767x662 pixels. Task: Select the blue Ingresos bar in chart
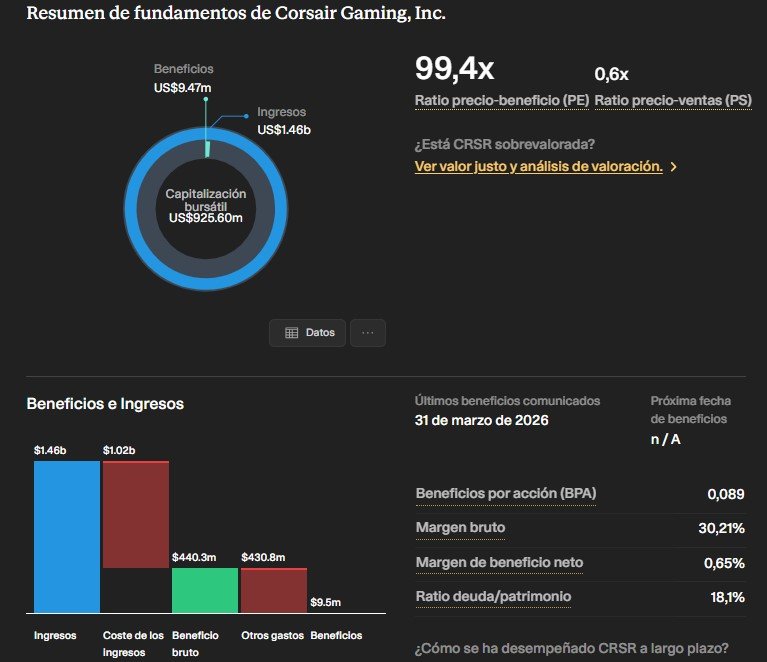pos(67,537)
